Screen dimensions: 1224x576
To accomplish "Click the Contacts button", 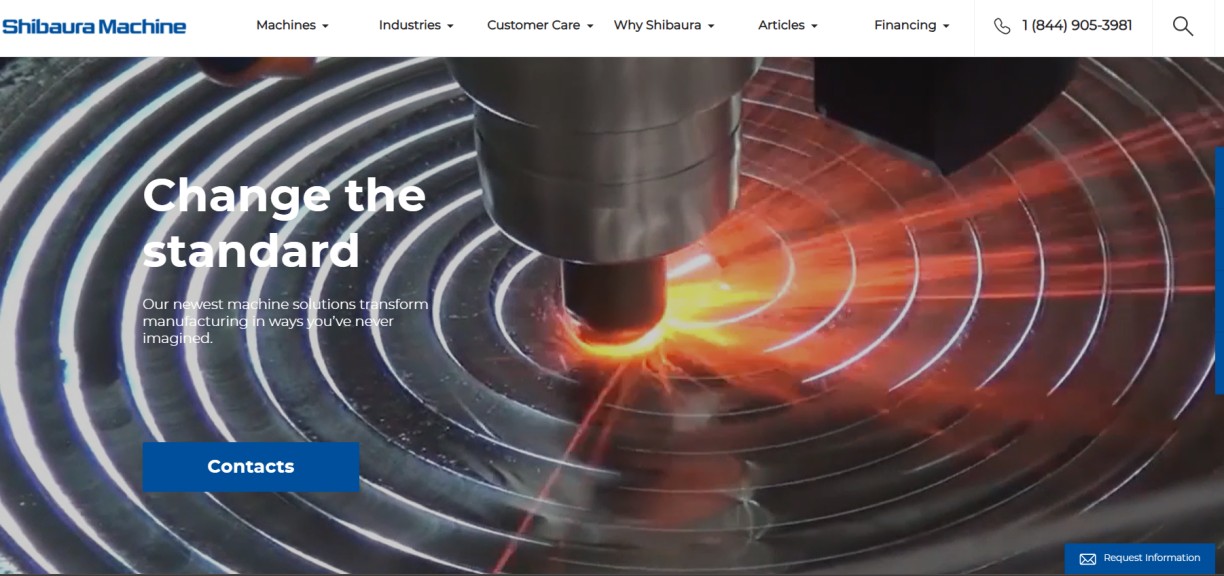I will [x=251, y=467].
